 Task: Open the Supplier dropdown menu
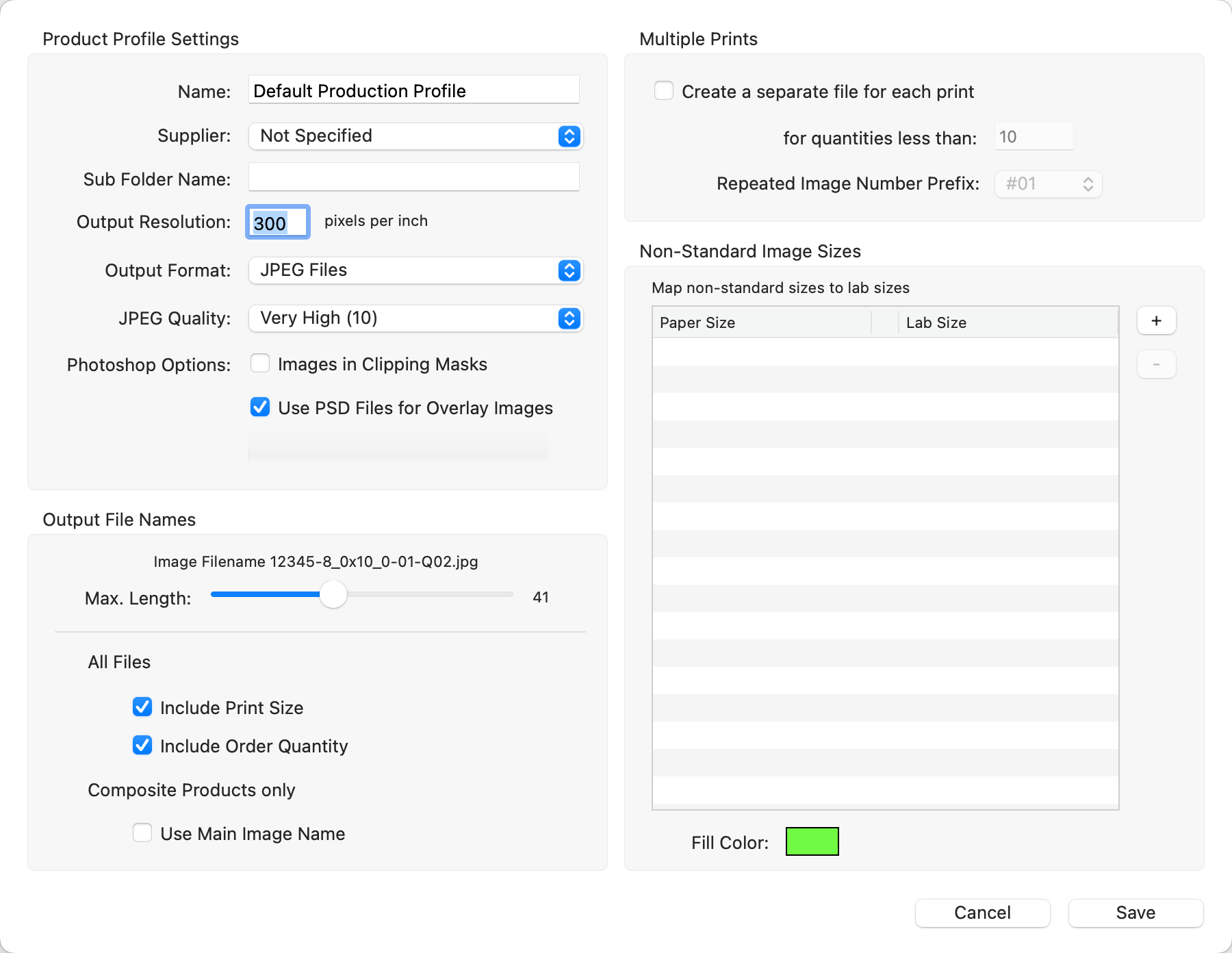[415, 136]
